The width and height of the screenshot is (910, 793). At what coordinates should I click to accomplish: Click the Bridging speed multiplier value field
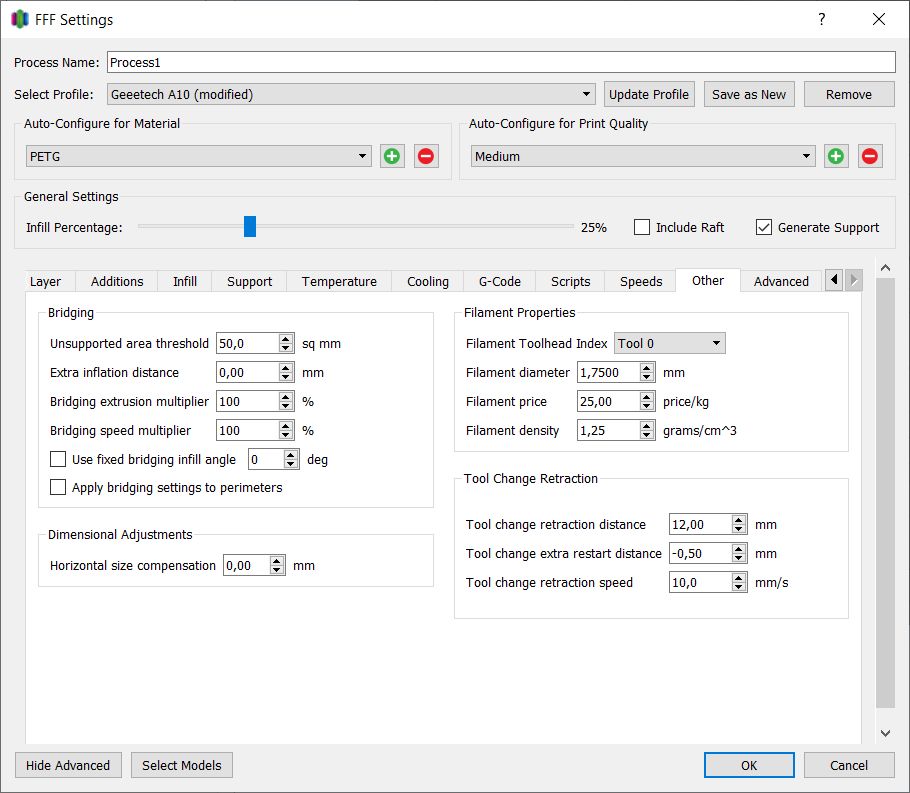(x=248, y=430)
